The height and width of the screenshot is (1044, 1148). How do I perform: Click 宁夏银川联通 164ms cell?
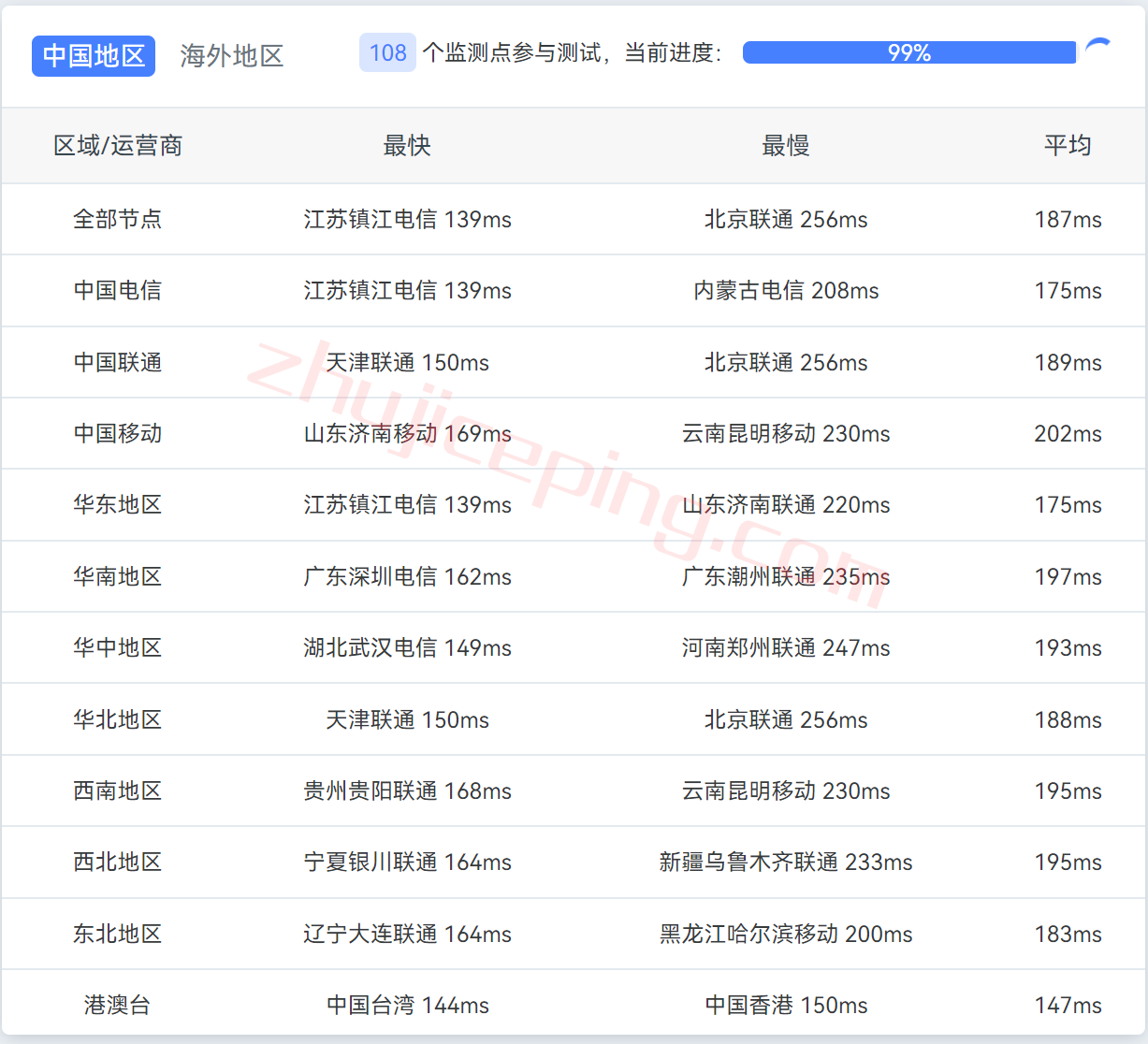coord(407,862)
